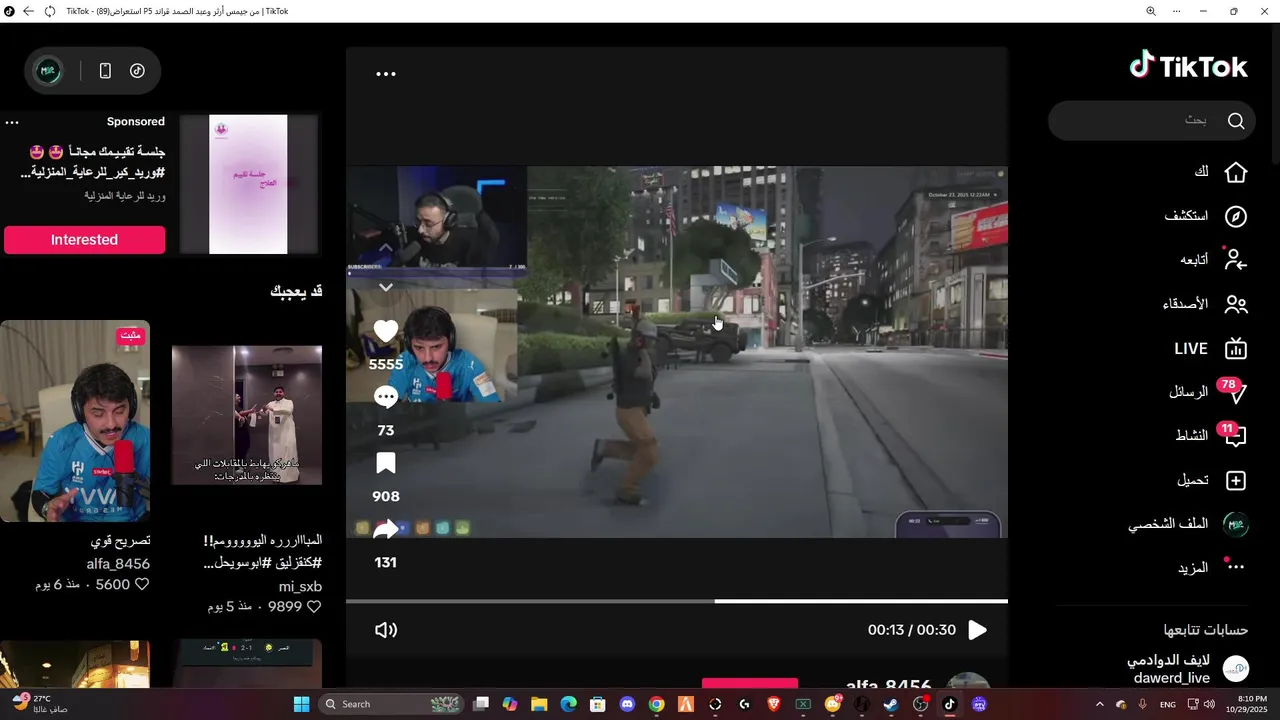Open the Explore compass icon

click(1236, 216)
